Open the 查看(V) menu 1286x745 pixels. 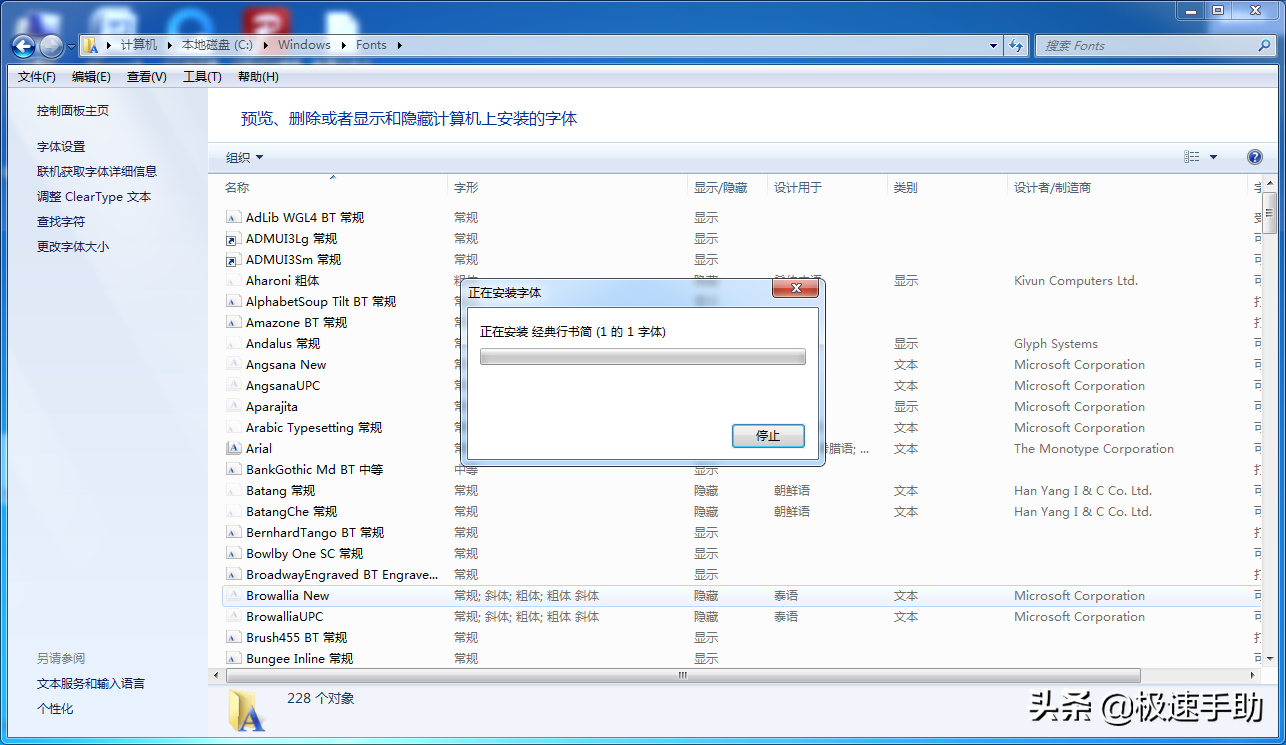point(147,77)
